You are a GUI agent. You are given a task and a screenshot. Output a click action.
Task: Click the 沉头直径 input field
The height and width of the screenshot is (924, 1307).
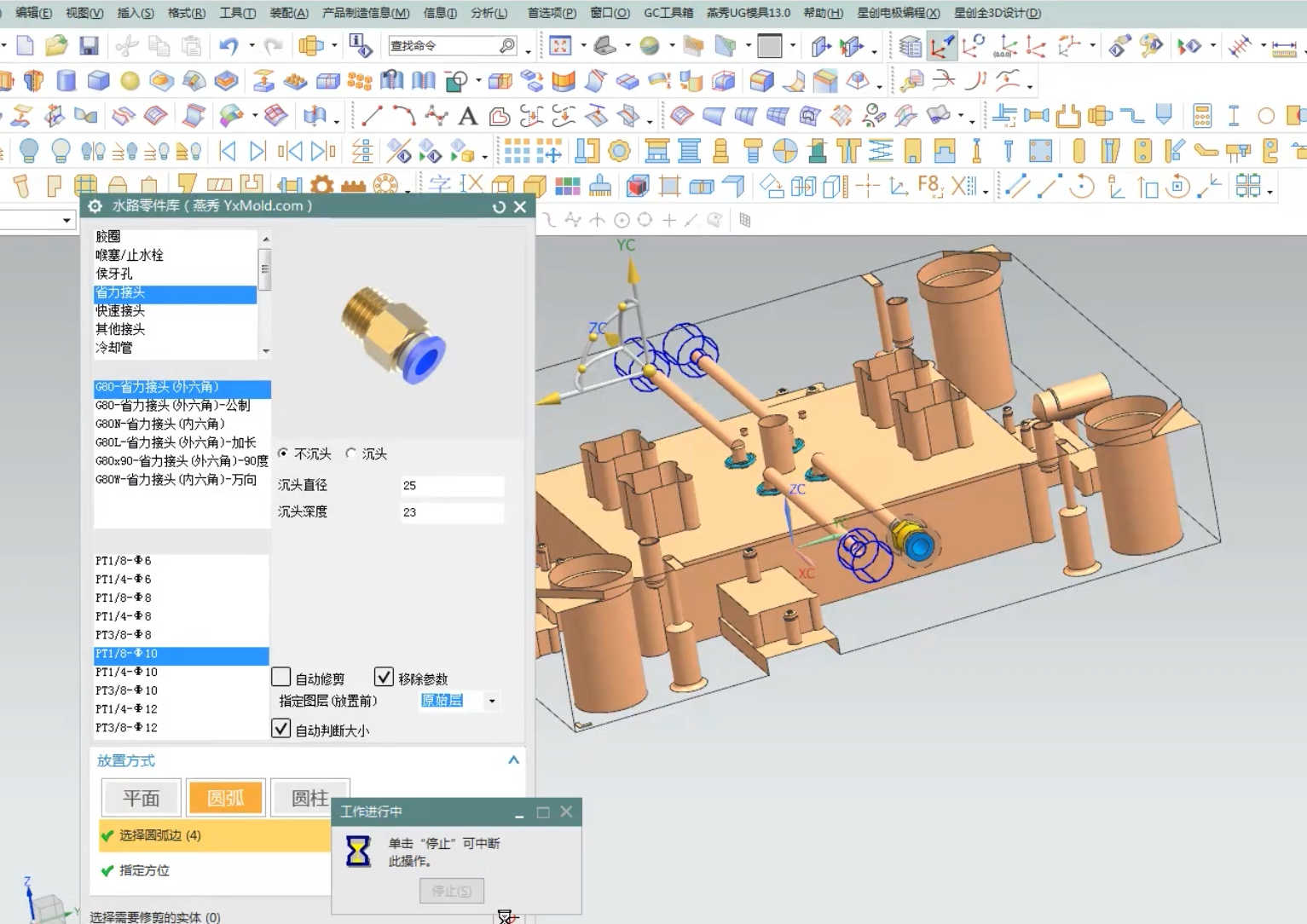pyautogui.click(x=452, y=485)
